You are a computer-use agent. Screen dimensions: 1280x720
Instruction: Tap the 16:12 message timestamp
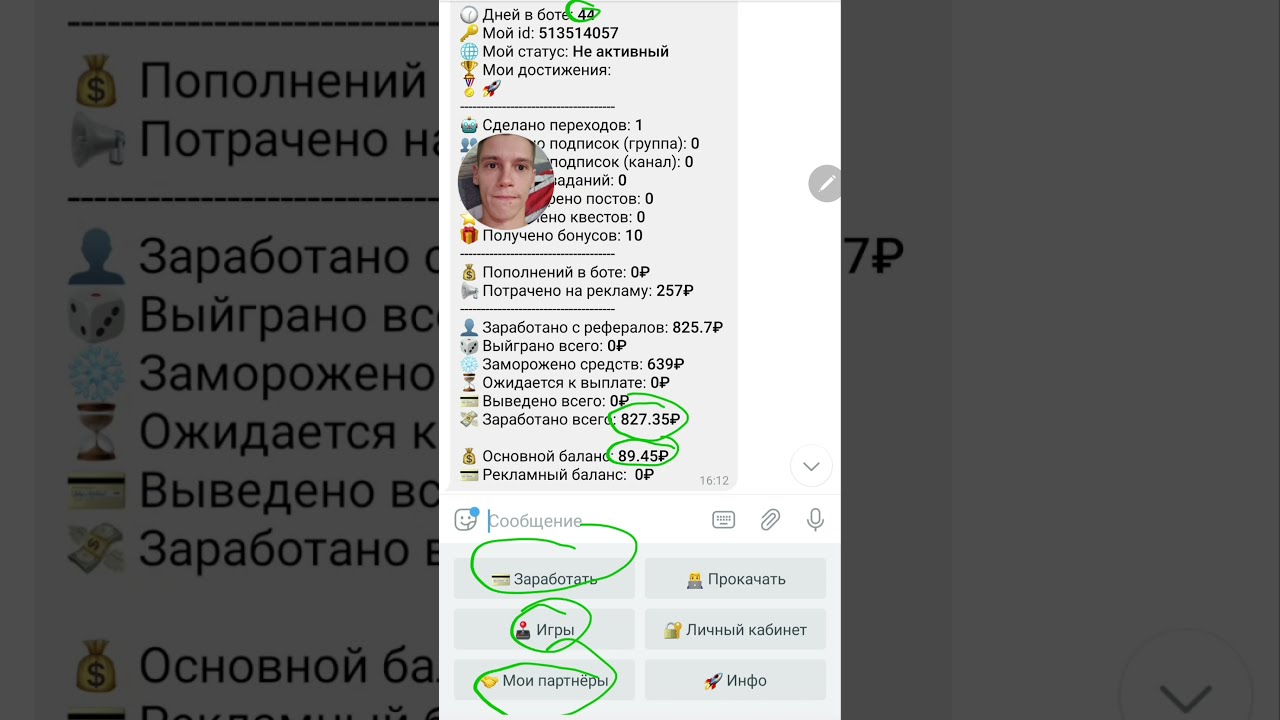pos(714,481)
